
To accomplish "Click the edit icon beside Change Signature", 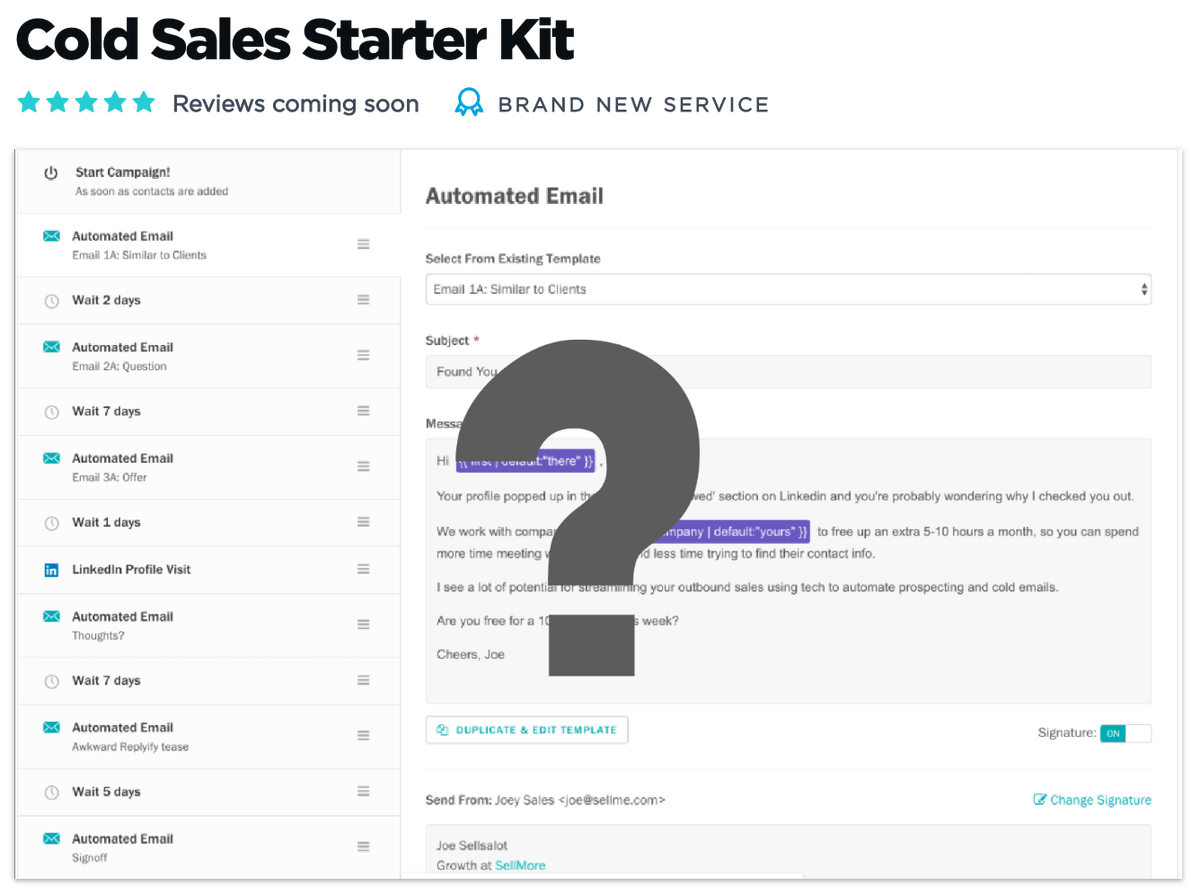I will coord(1040,800).
